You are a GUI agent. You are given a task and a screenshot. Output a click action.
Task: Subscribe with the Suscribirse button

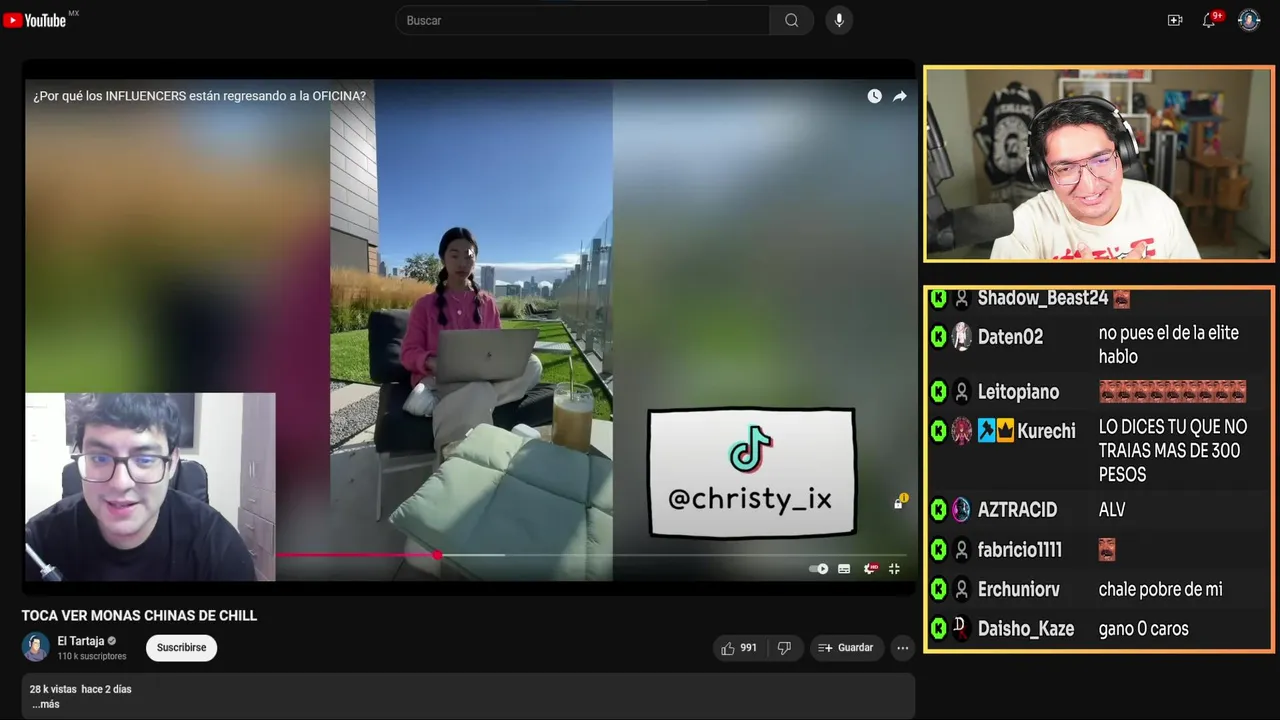point(181,648)
